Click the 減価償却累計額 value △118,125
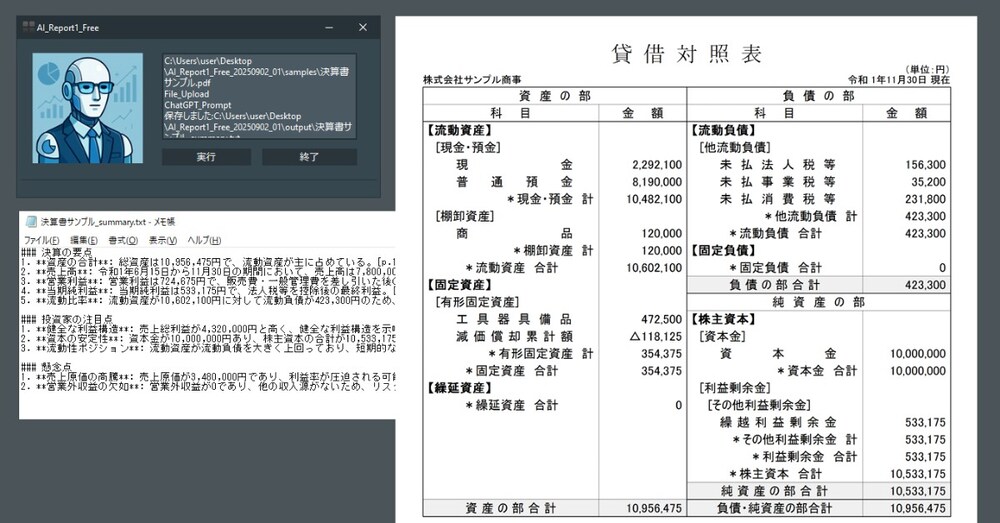The width and height of the screenshot is (1000, 523). (x=656, y=337)
